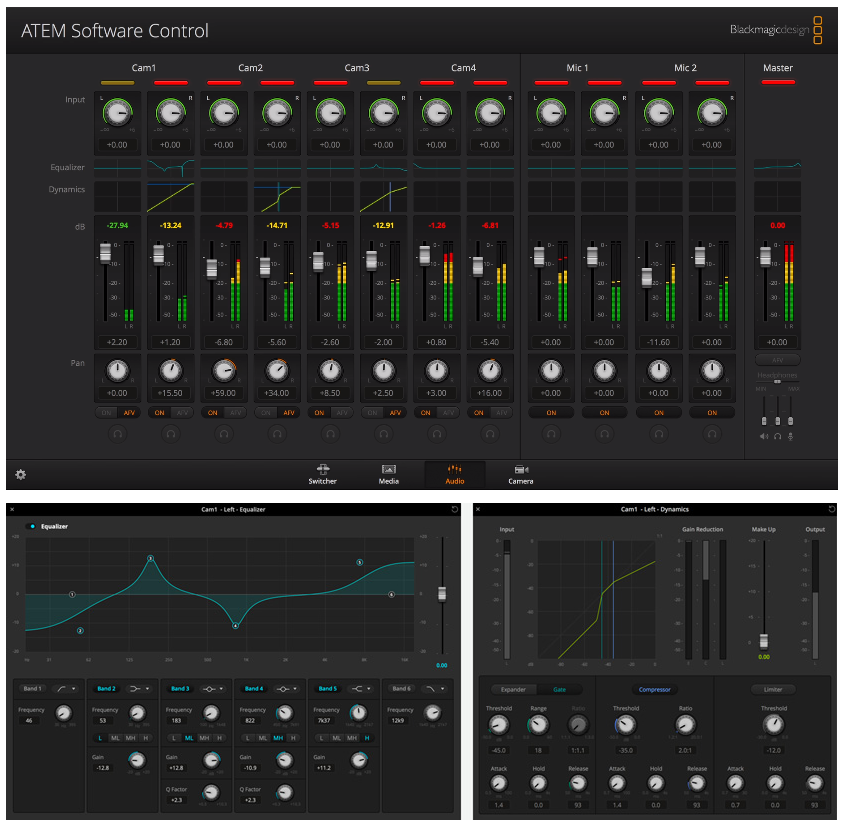Enable the Band 1 button
Image resolution: width=844 pixels, height=826 pixels.
click(32, 689)
